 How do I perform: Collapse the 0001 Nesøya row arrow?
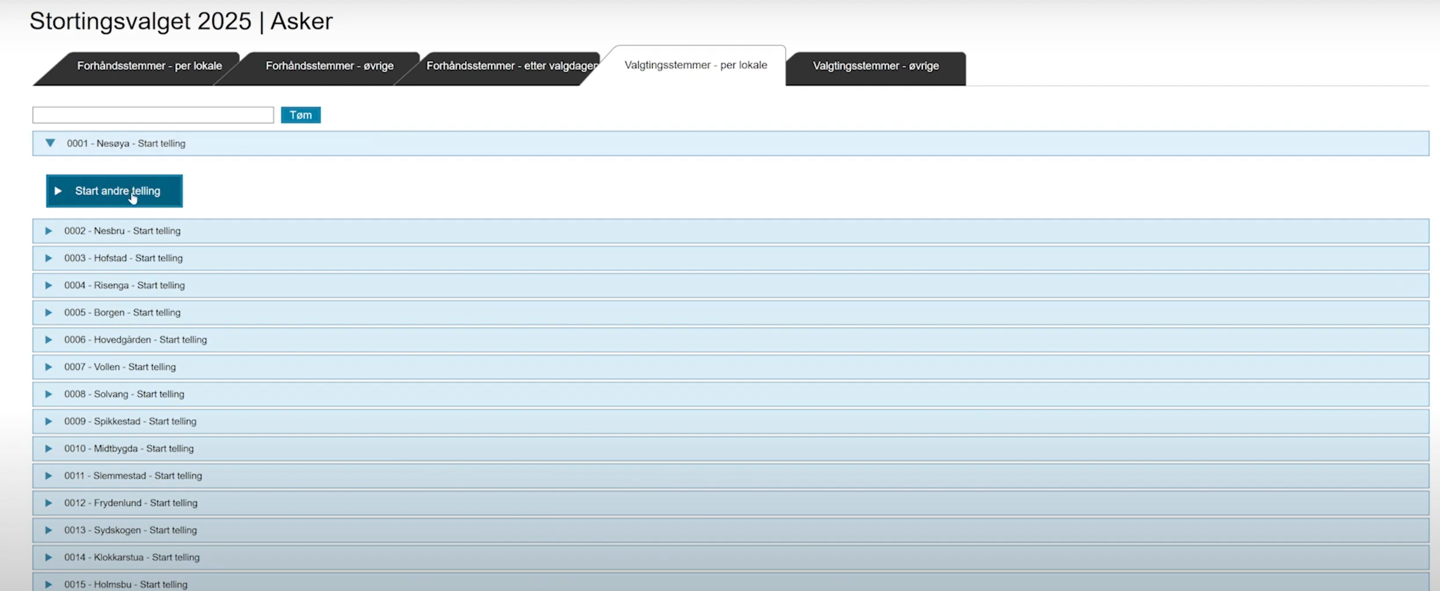click(x=50, y=143)
